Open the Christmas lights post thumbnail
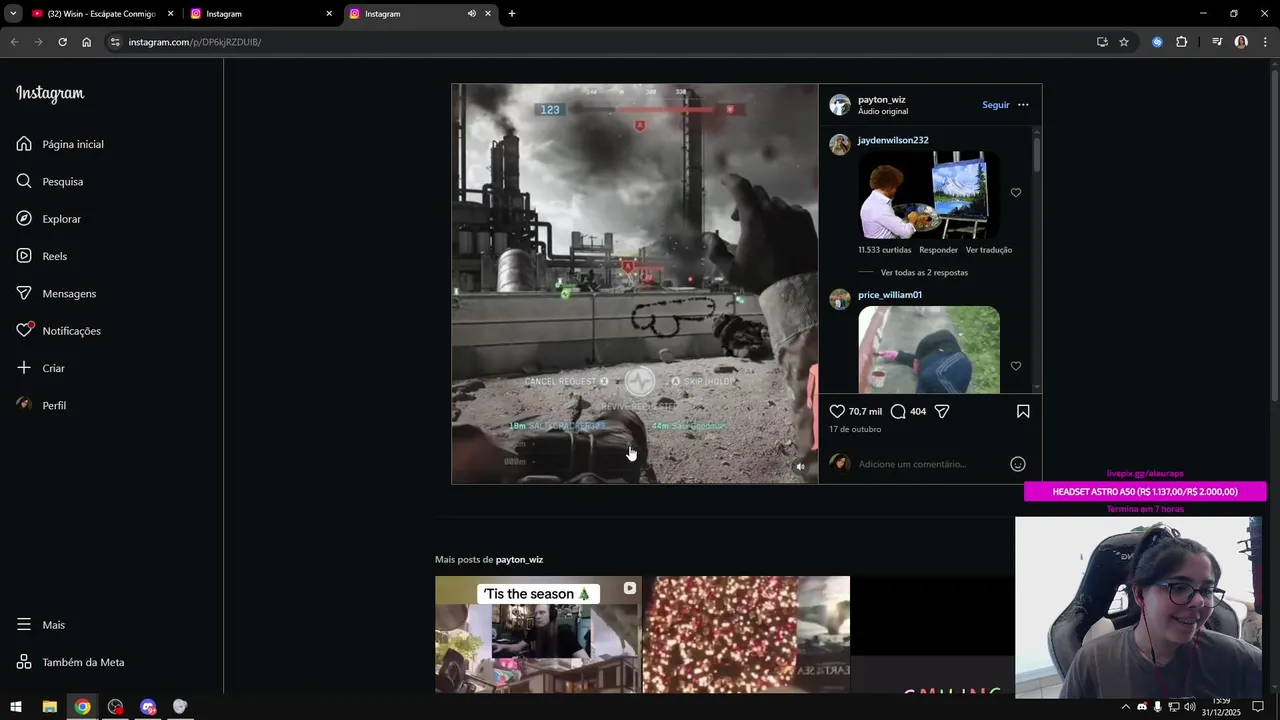 click(x=746, y=635)
